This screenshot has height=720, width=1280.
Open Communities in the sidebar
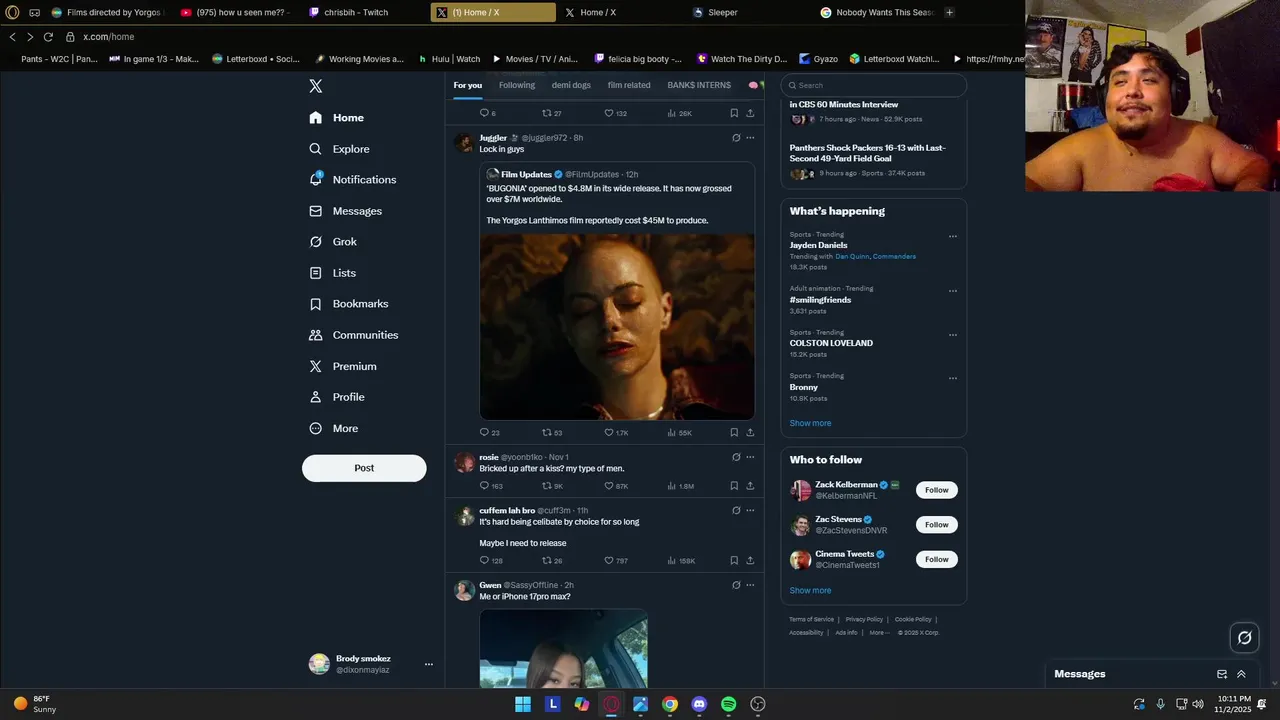coord(354,335)
